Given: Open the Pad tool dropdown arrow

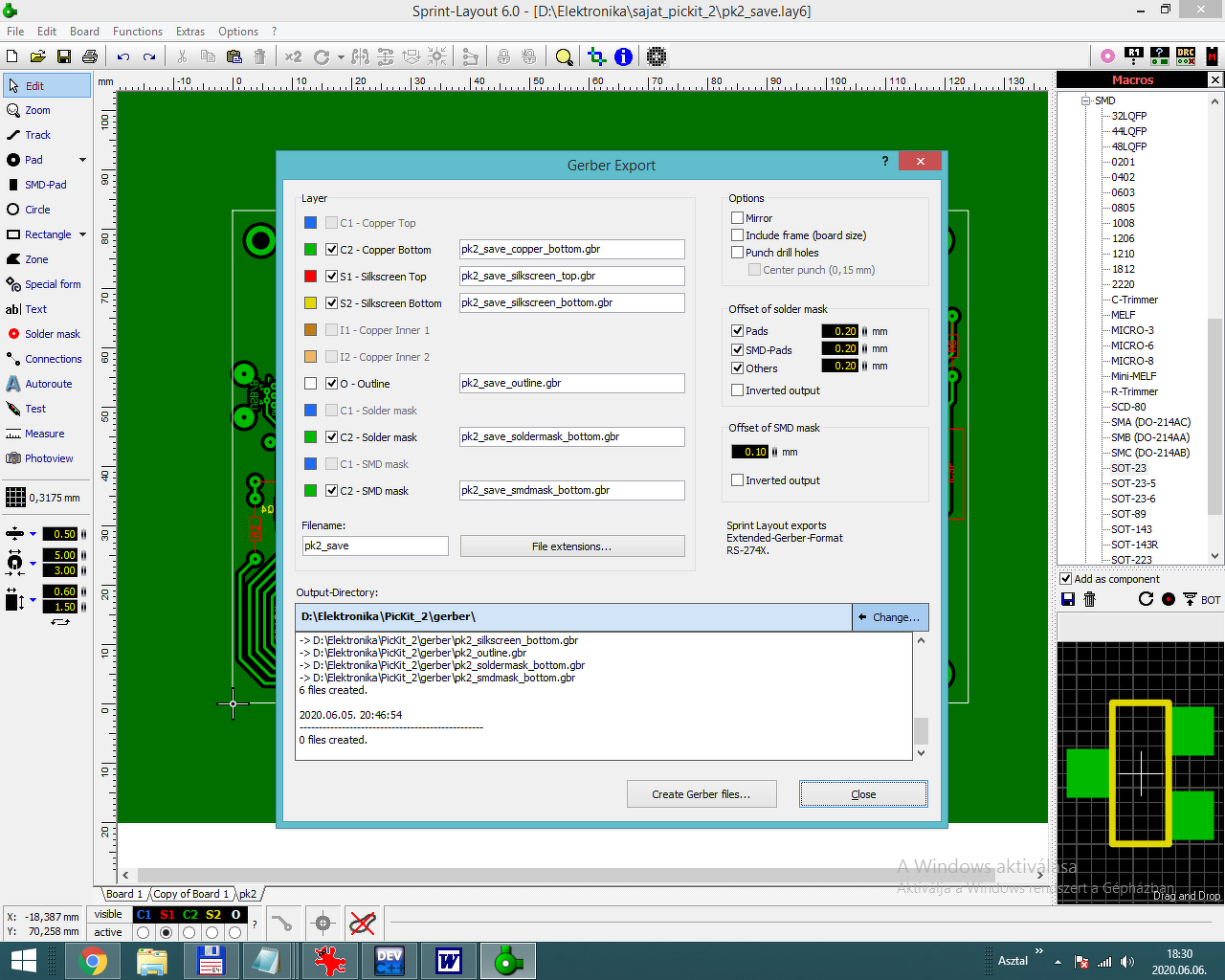Looking at the screenshot, I should pos(82,160).
